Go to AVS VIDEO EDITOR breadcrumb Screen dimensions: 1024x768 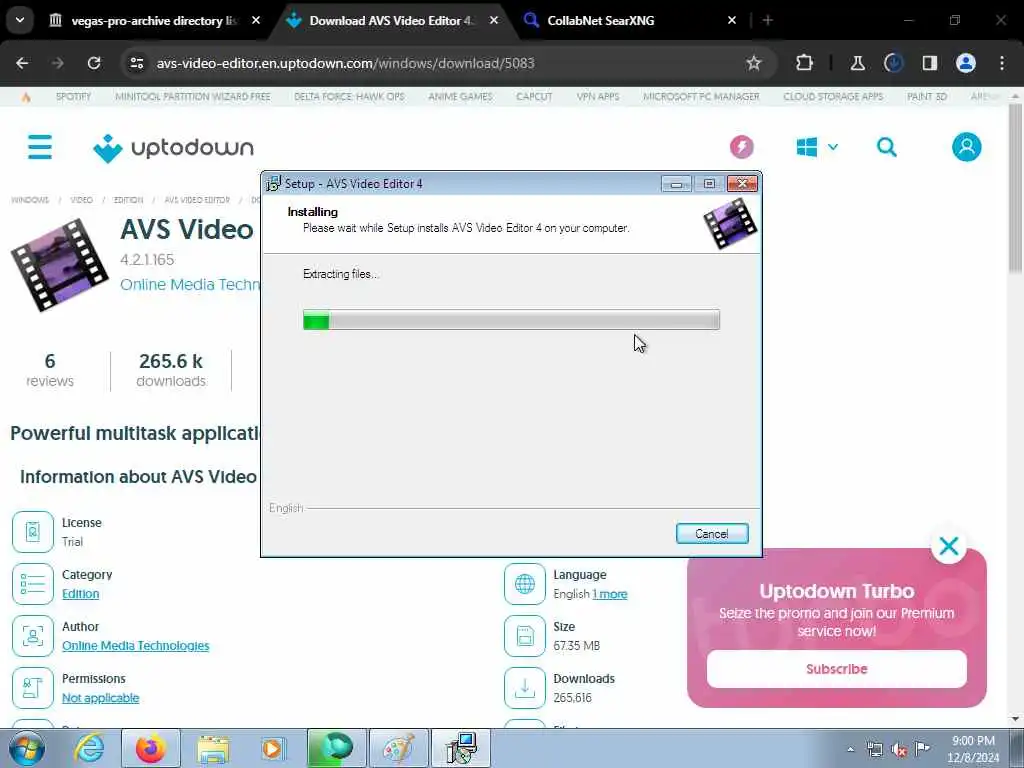coord(197,200)
